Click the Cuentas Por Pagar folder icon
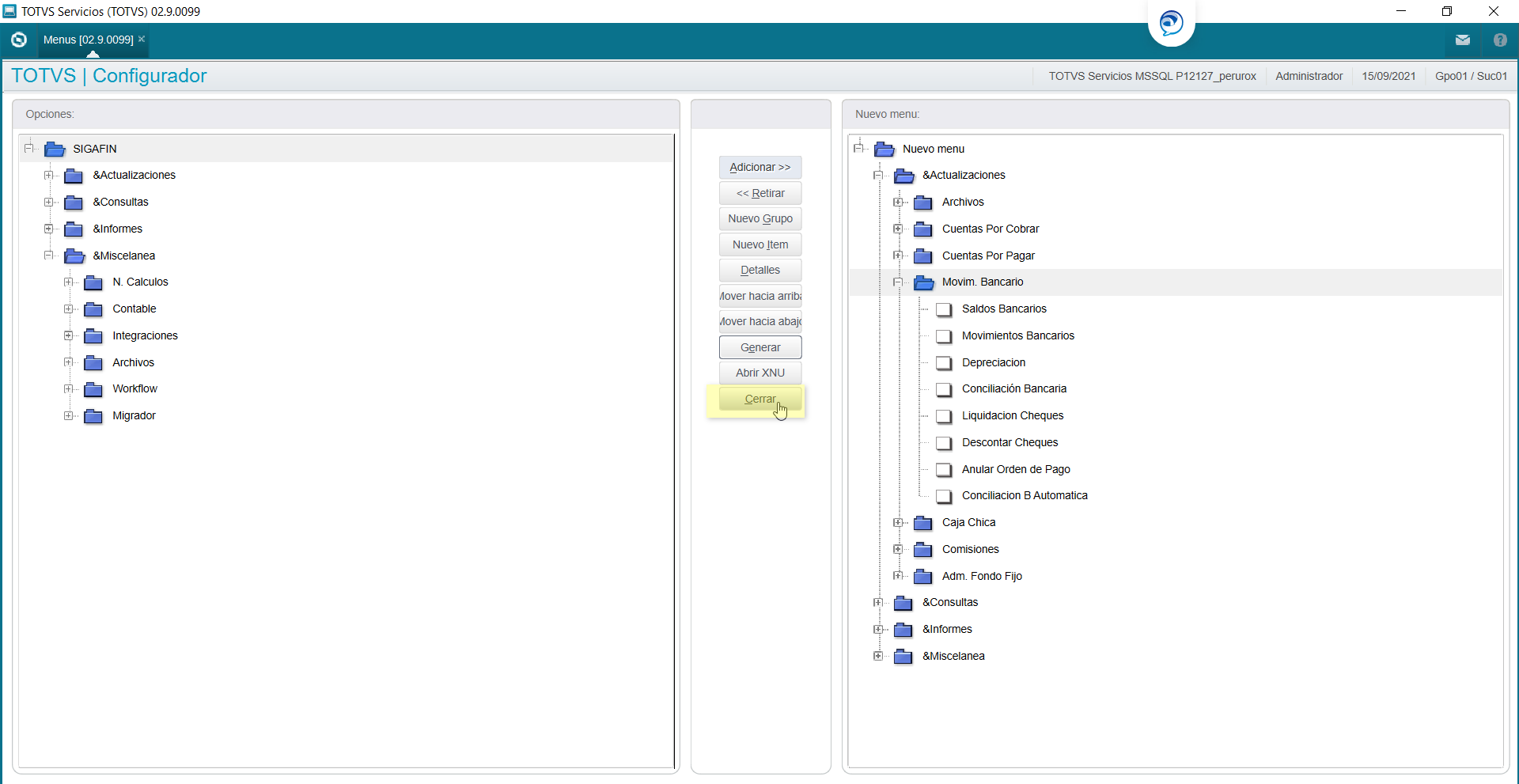This screenshot has width=1519, height=784. pos(922,256)
